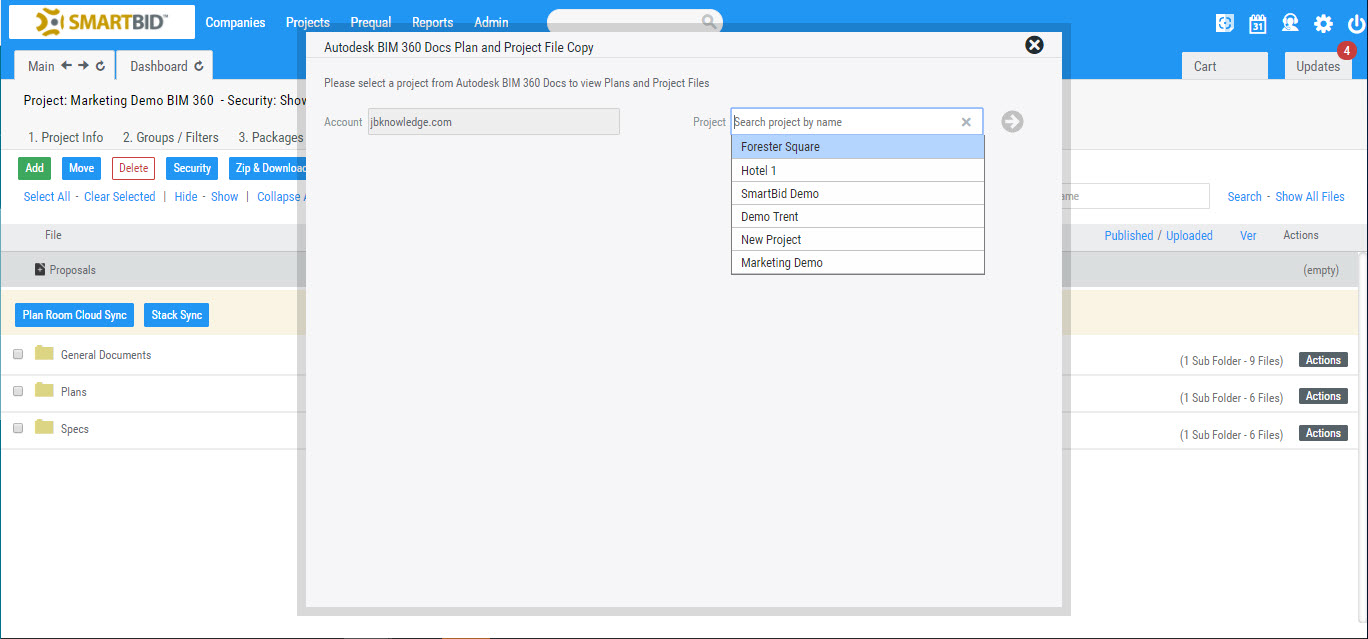Open the Reports menu
Image resolution: width=1368 pixels, height=639 pixels.
tap(432, 21)
